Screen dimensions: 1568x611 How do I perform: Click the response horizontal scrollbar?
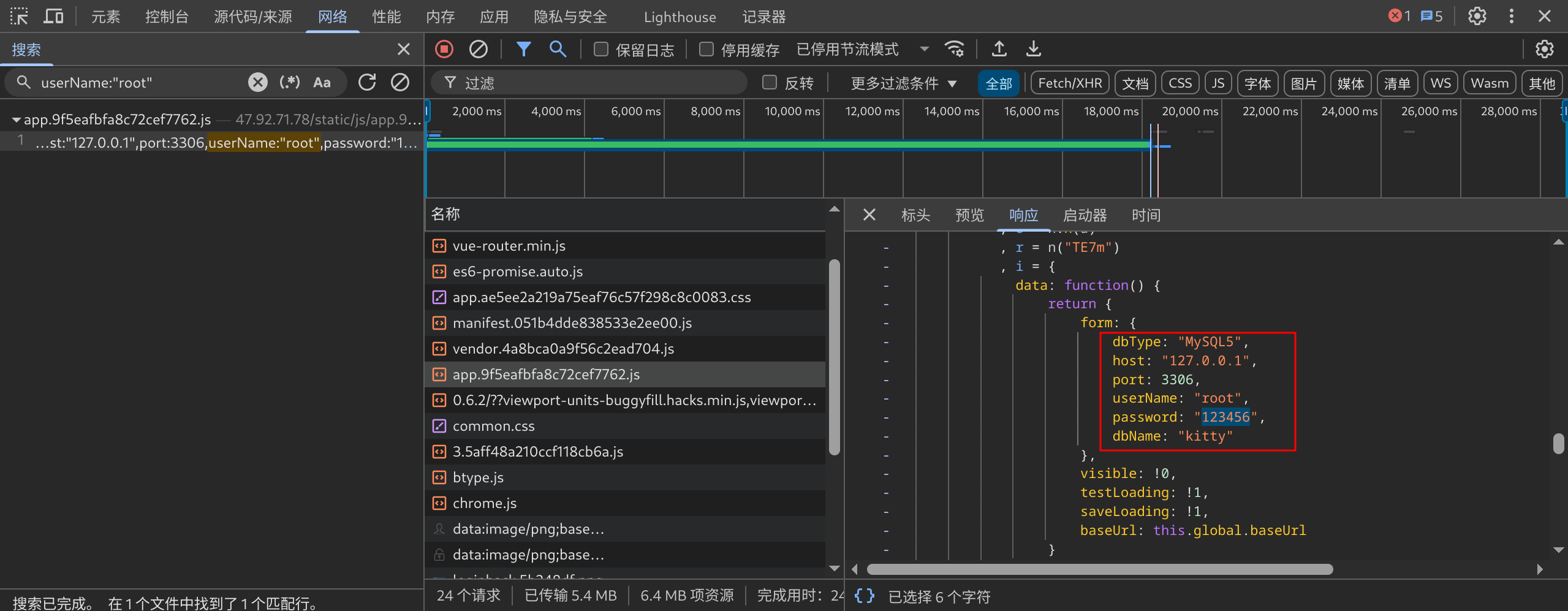(x=1099, y=569)
